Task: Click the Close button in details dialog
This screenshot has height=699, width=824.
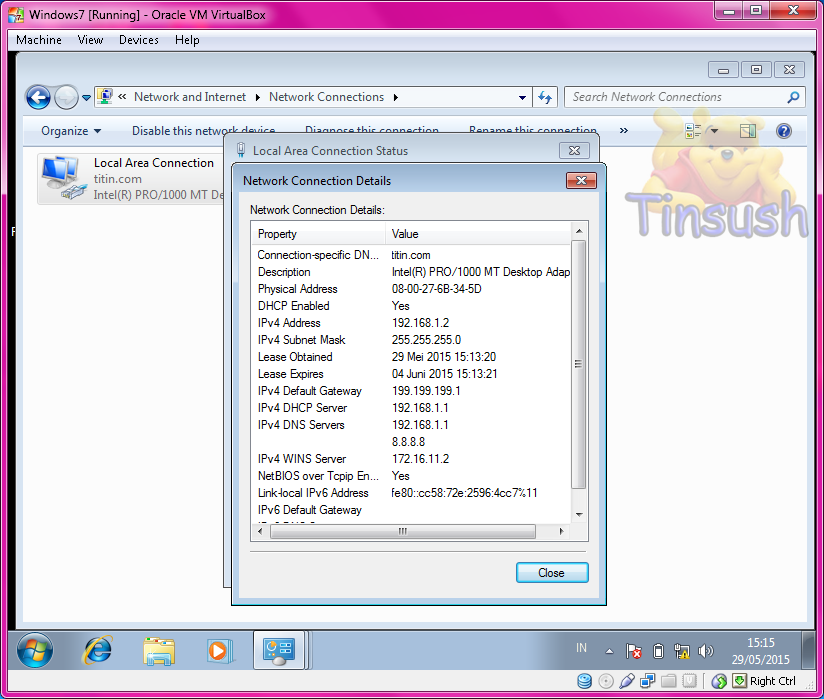Action: click(x=552, y=573)
